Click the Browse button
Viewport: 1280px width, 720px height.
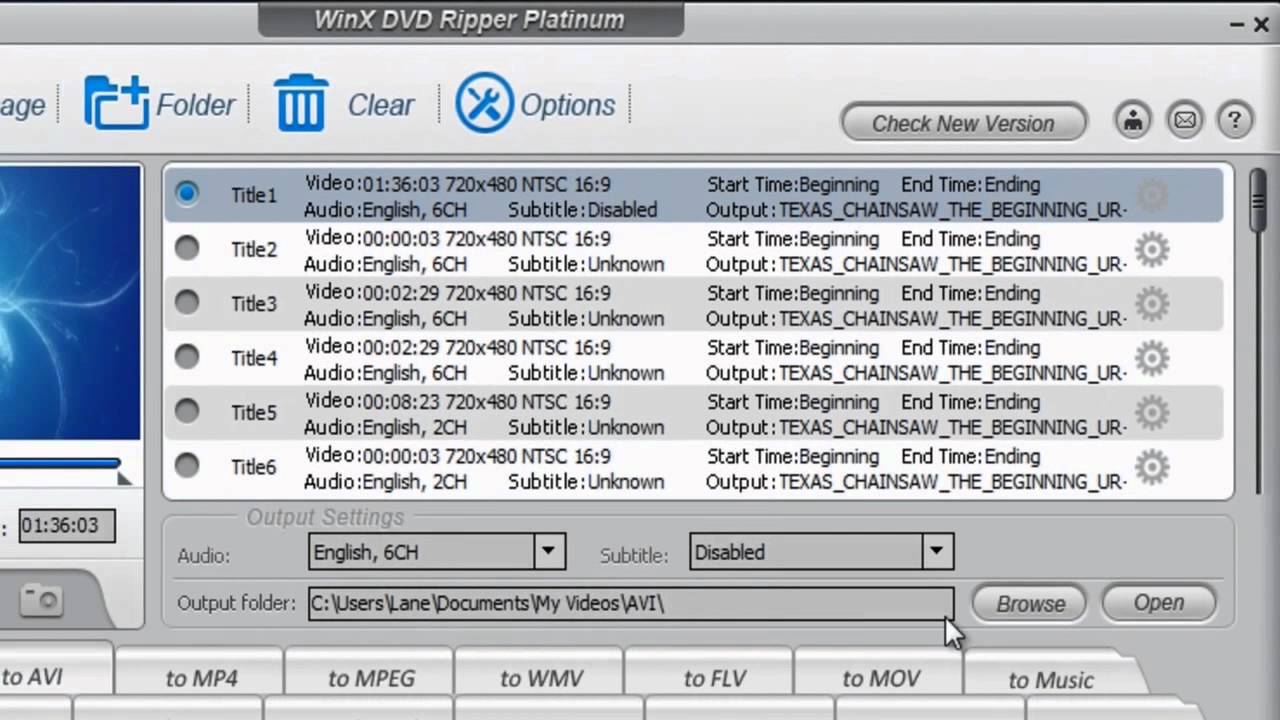click(x=1030, y=604)
